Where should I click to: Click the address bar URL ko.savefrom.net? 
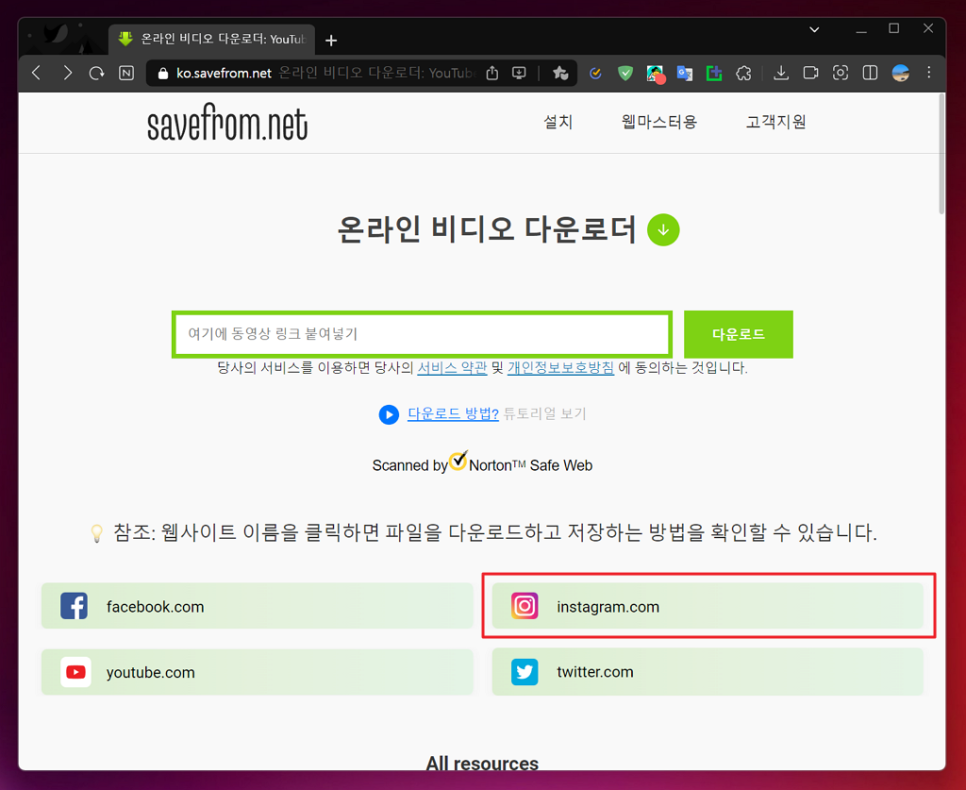(x=224, y=73)
